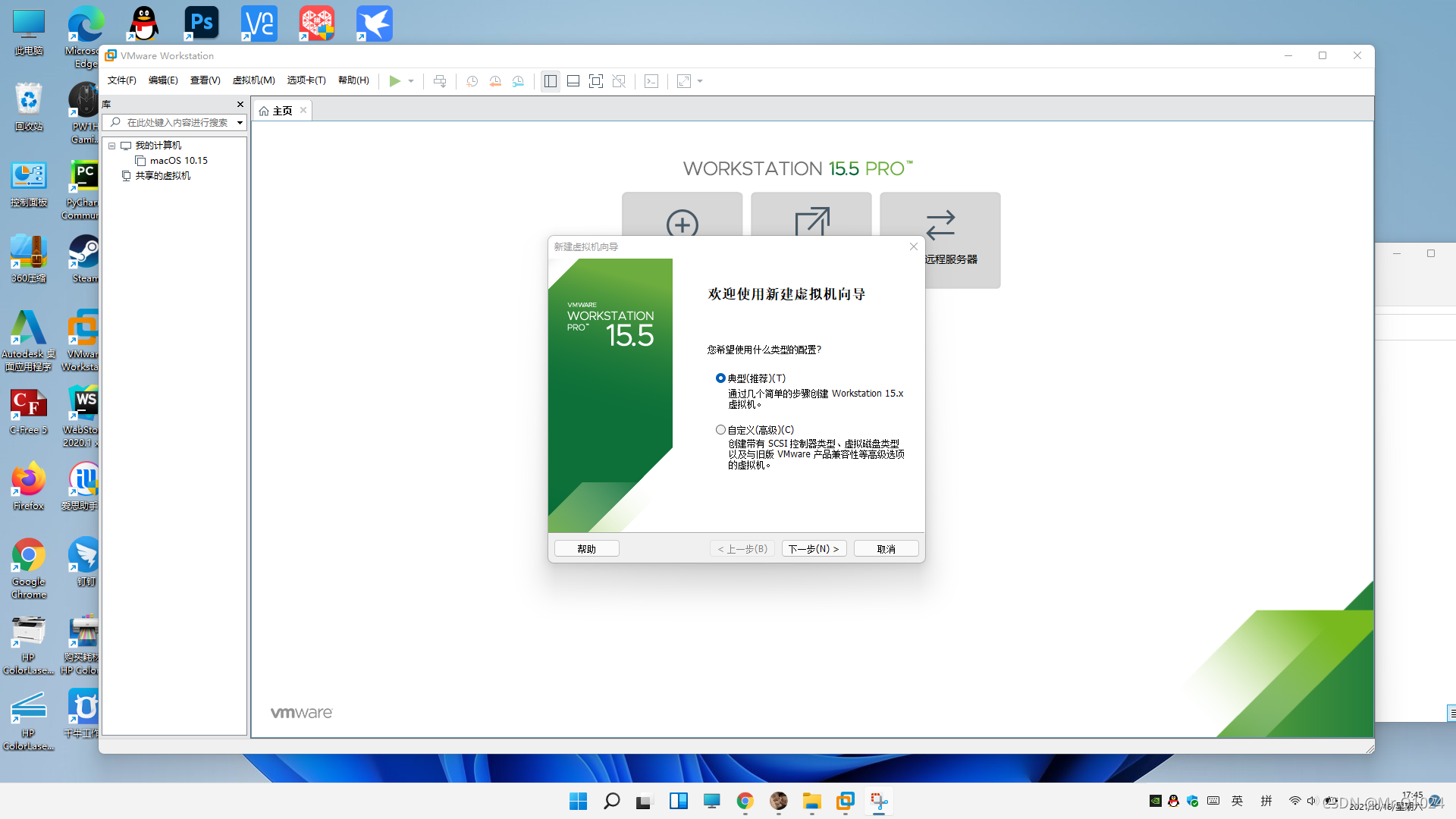Image resolution: width=1456 pixels, height=819 pixels.
Task: Click the 英 input language indicator
Action: click(1238, 801)
